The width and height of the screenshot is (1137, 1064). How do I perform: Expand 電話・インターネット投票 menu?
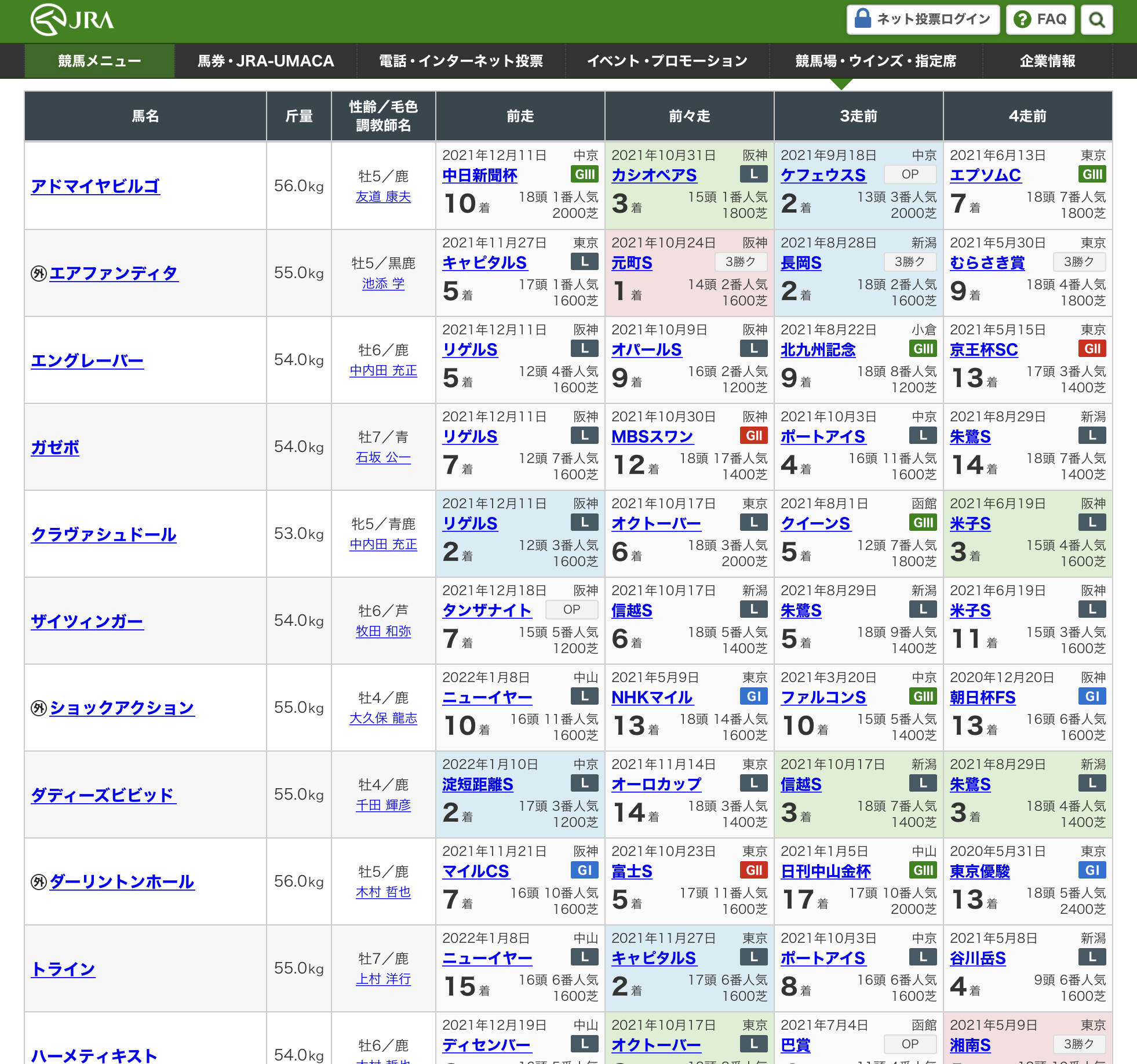click(x=461, y=61)
